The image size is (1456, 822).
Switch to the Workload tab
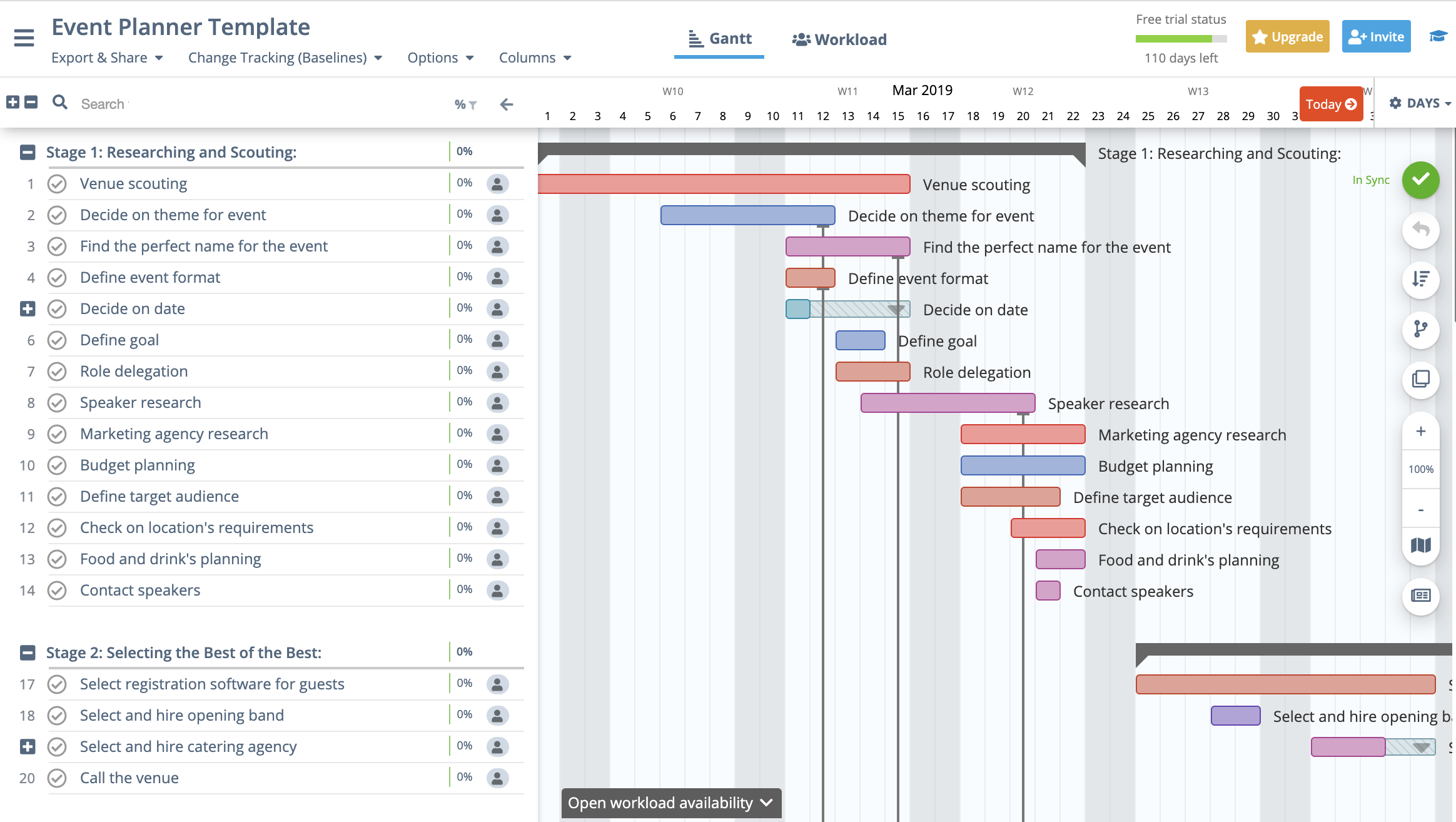click(x=839, y=39)
